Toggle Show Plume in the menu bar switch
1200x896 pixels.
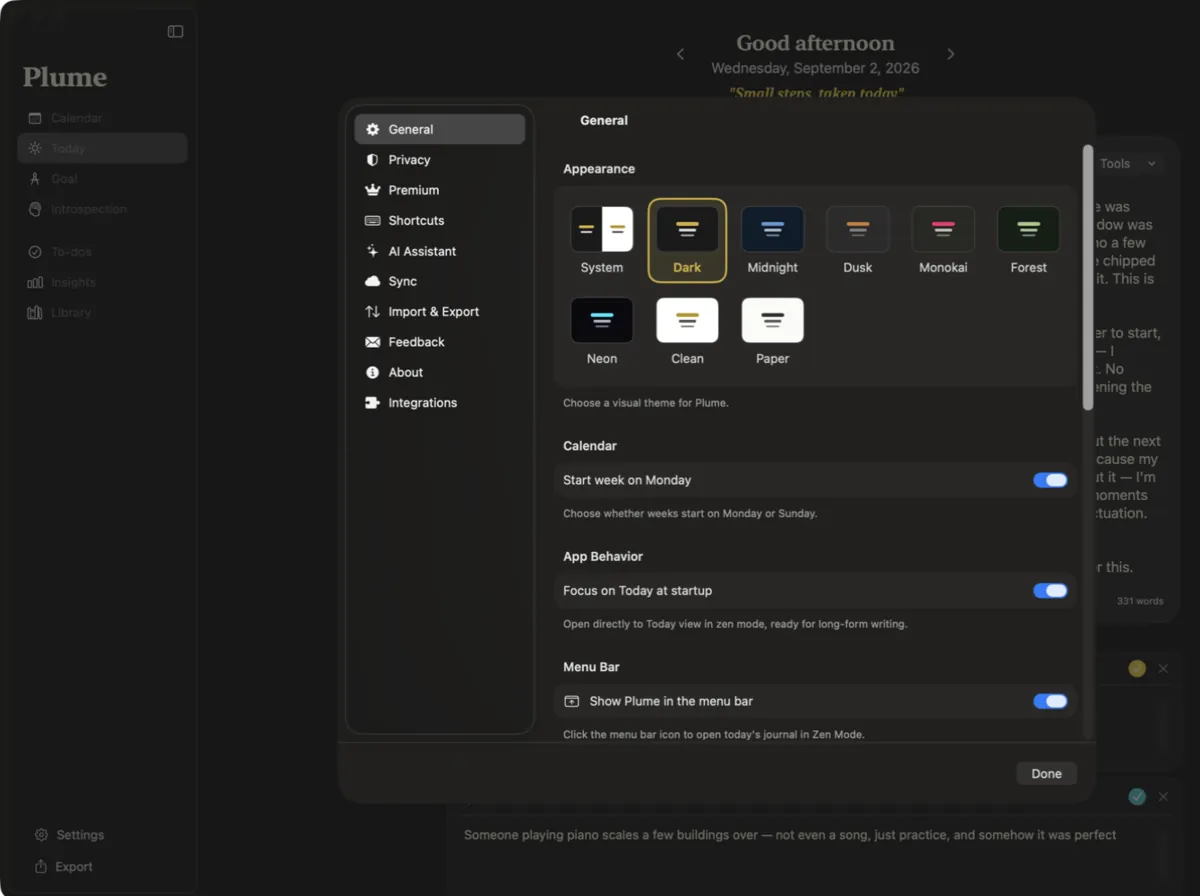(1050, 701)
